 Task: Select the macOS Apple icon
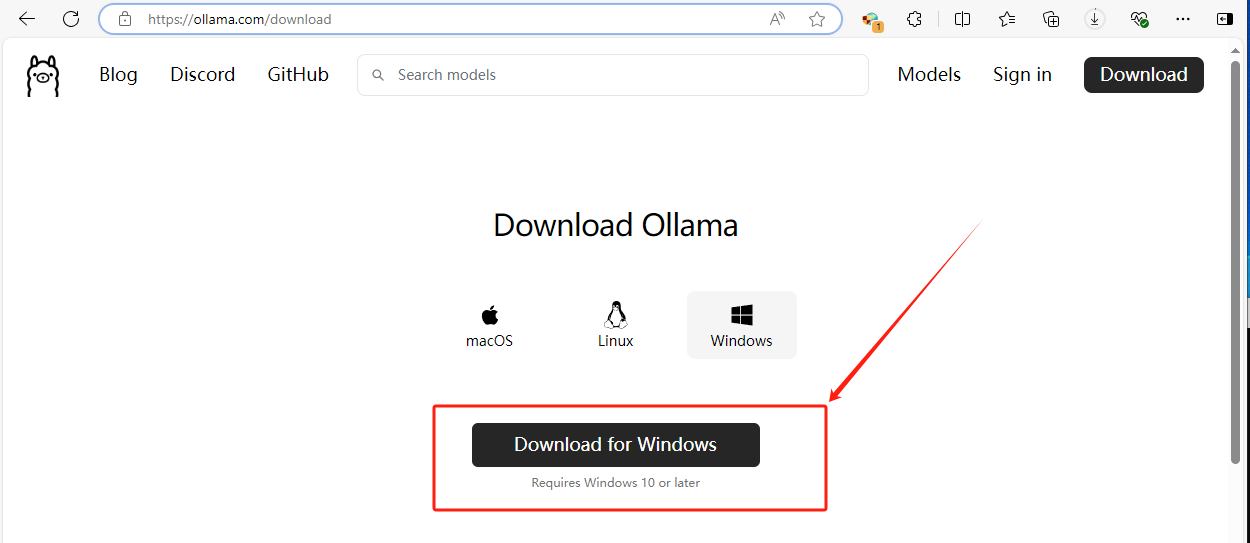(x=490, y=316)
